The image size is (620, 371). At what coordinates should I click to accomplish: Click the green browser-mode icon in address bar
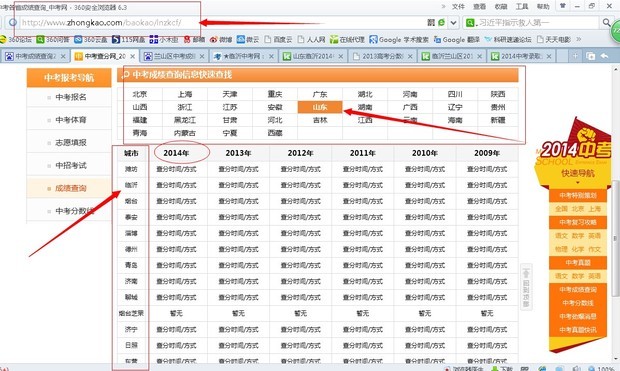click(441, 23)
